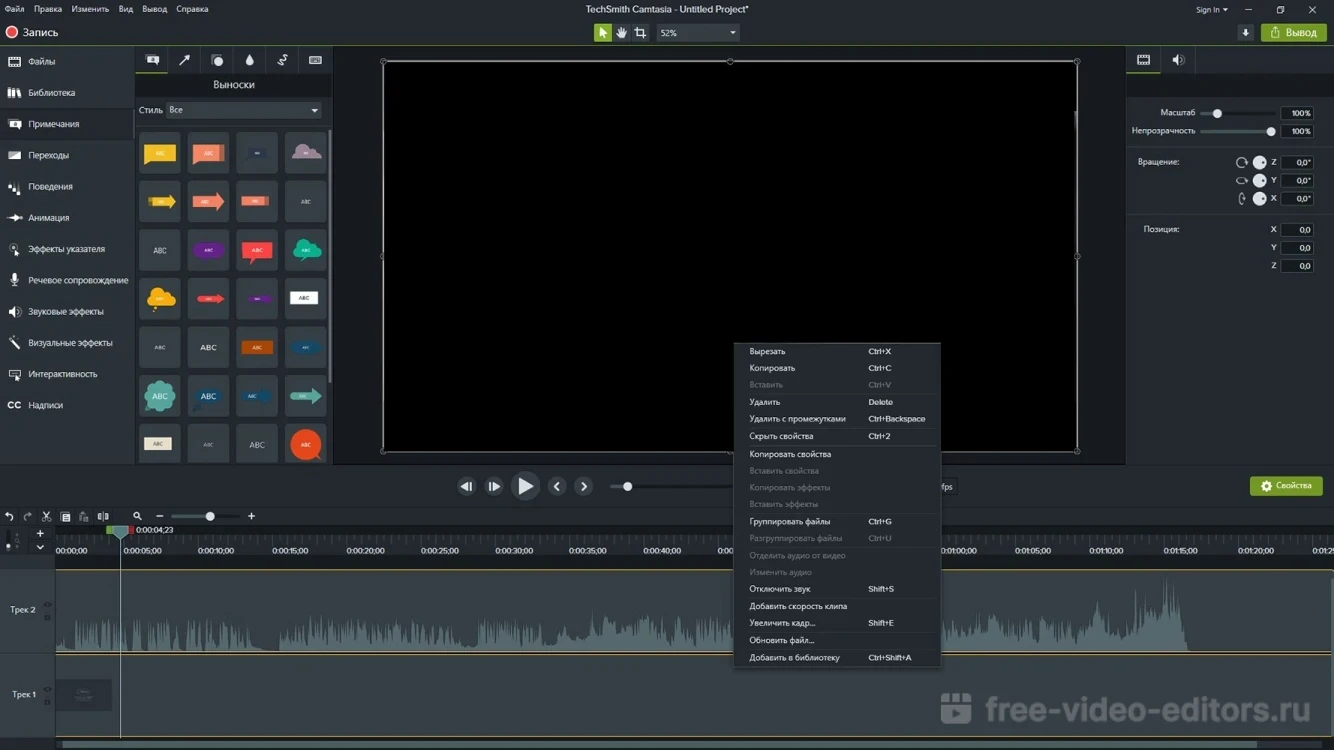Cut selection with the scissors icon
The height and width of the screenshot is (750, 1334).
tap(46, 517)
